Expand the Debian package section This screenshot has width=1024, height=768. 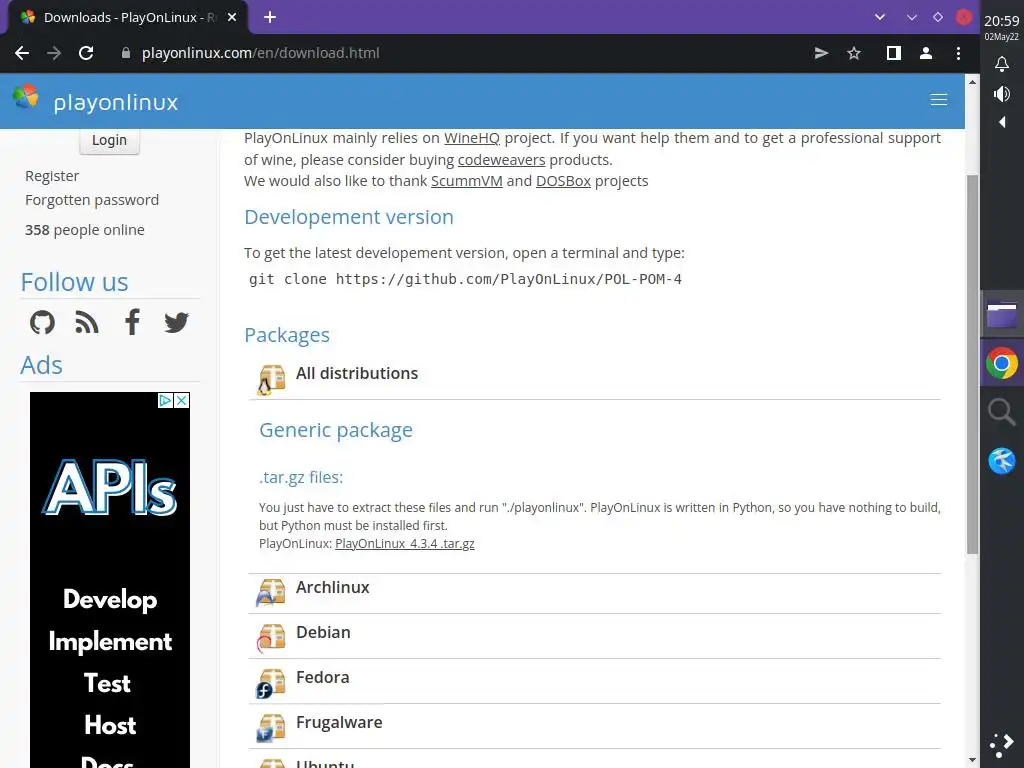click(594, 637)
